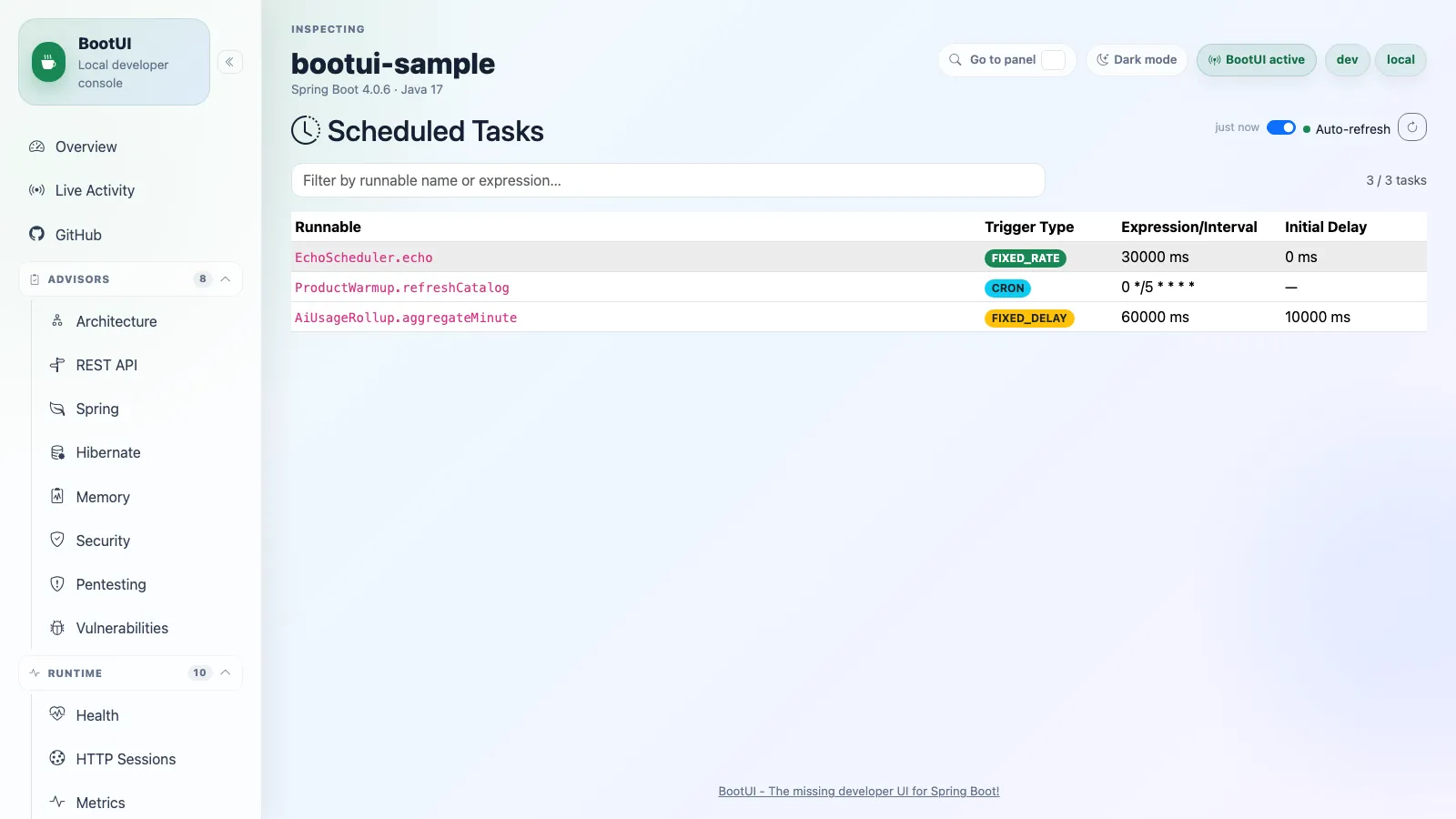Open the Health runtime panel

pos(97,715)
